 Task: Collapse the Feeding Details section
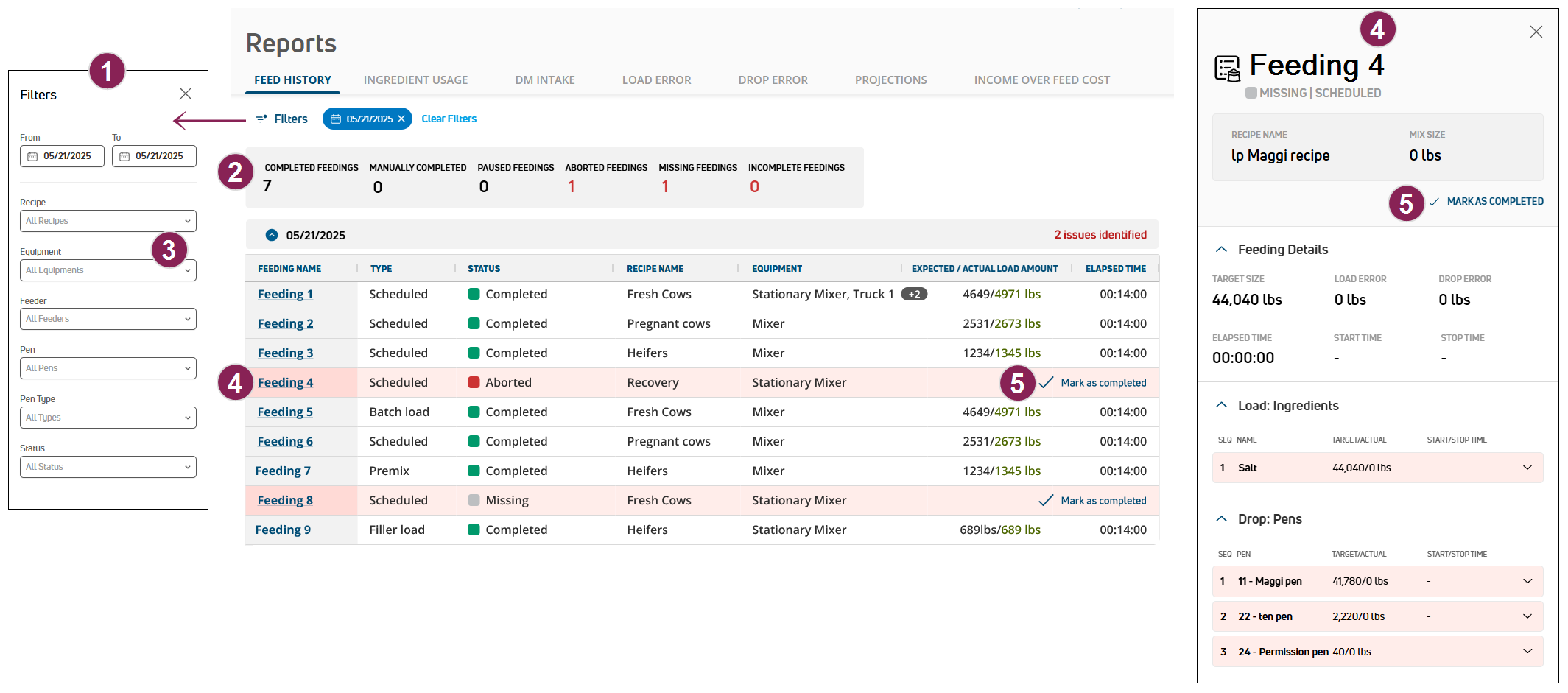tap(1221, 250)
